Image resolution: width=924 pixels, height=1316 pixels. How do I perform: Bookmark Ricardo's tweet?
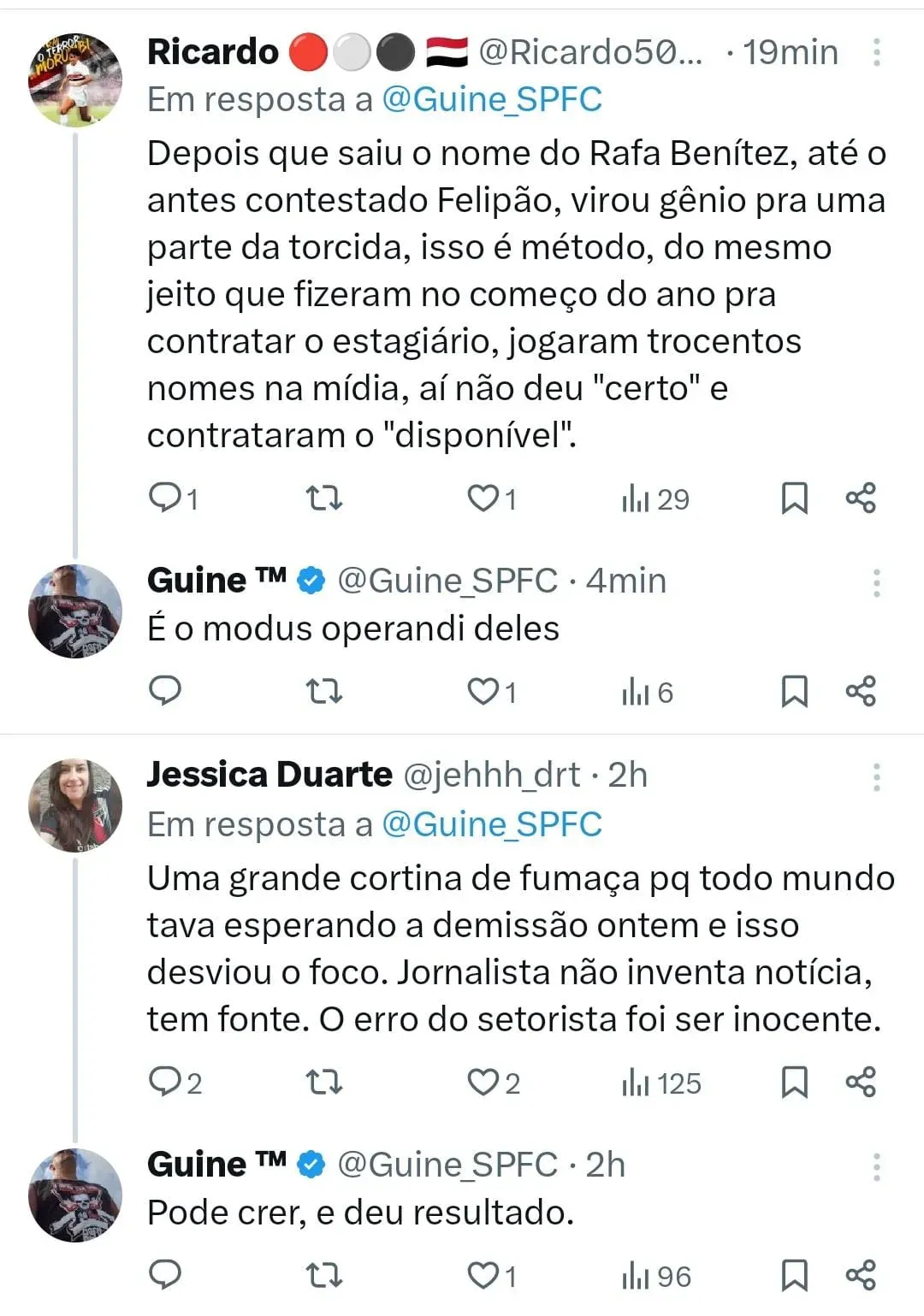coord(794,498)
